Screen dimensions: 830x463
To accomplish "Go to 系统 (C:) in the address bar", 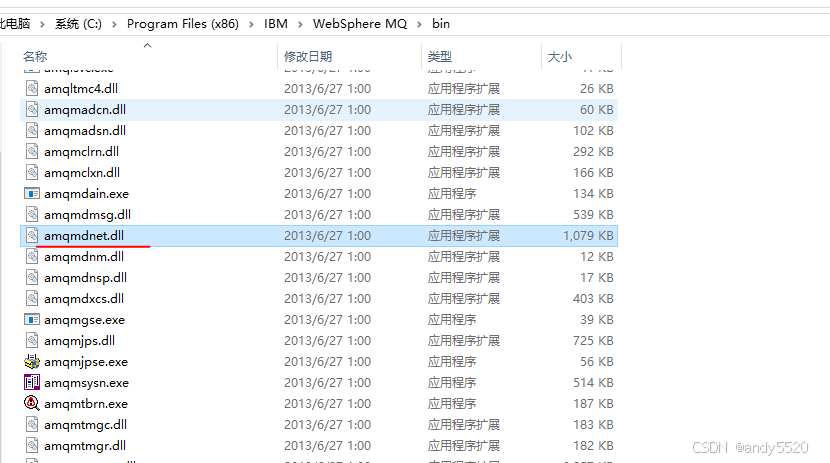I will point(78,24).
